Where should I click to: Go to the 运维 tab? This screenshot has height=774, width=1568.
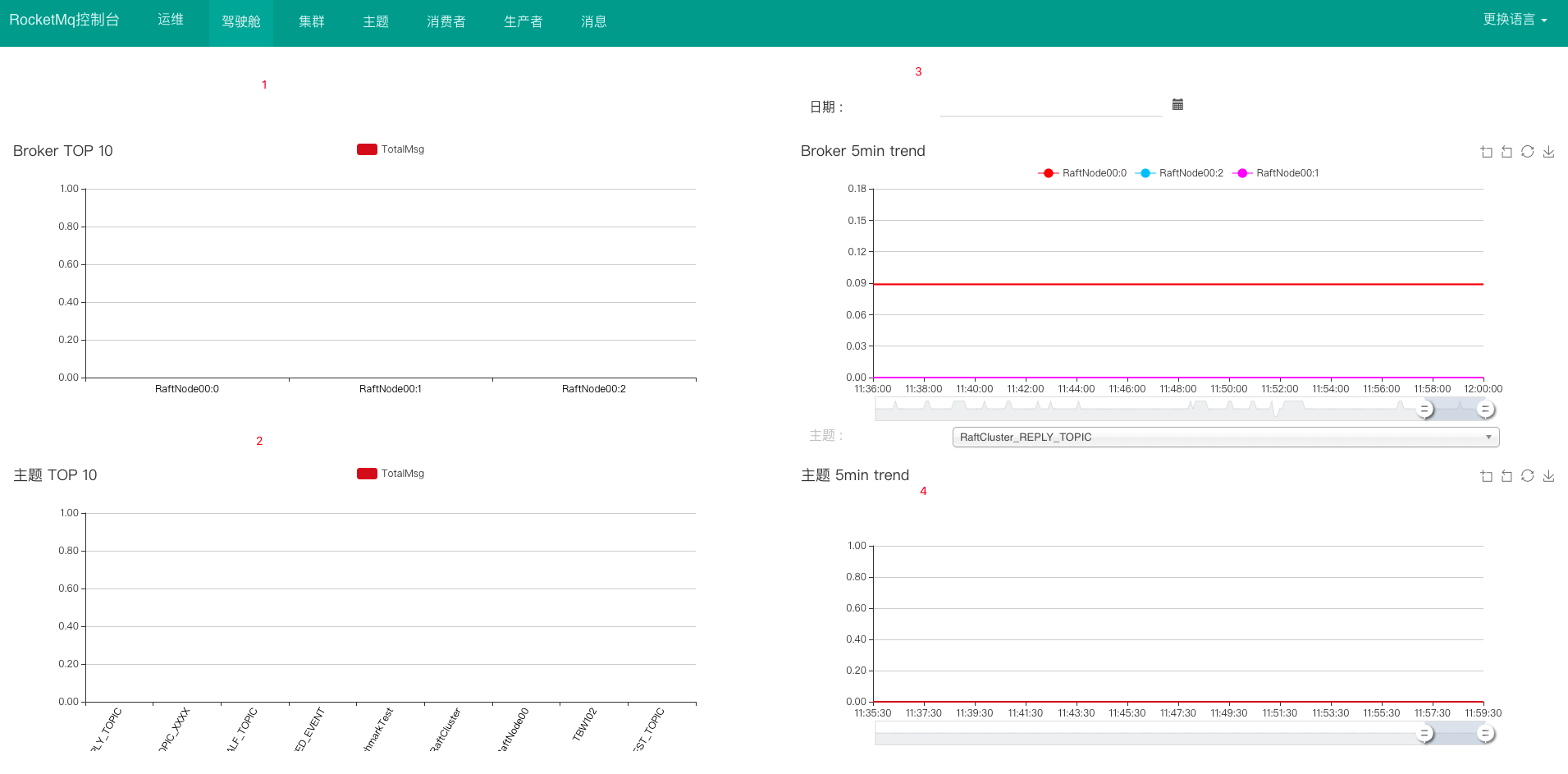[171, 20]
